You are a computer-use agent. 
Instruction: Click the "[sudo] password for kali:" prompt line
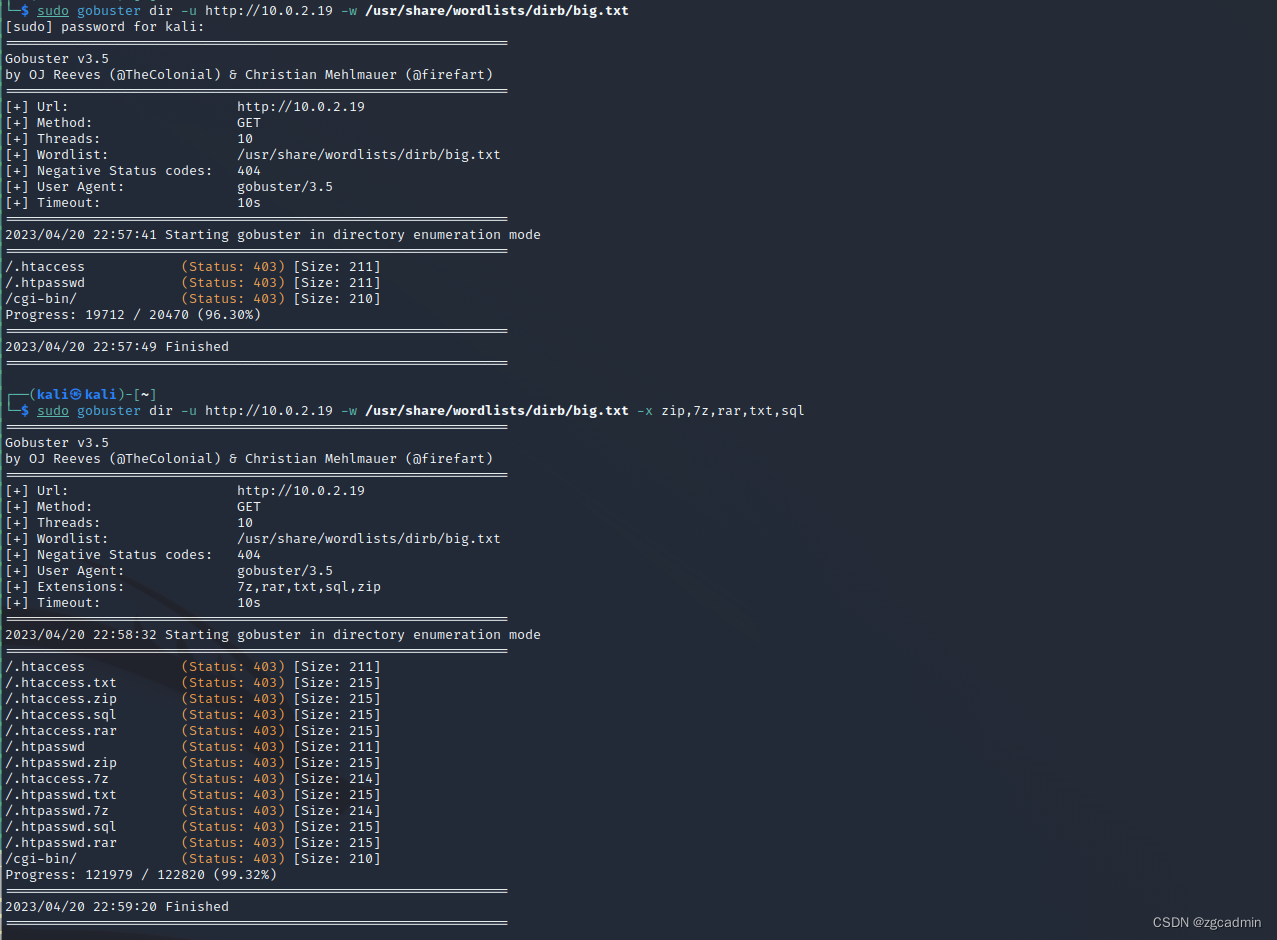click(x=104, y=27)
